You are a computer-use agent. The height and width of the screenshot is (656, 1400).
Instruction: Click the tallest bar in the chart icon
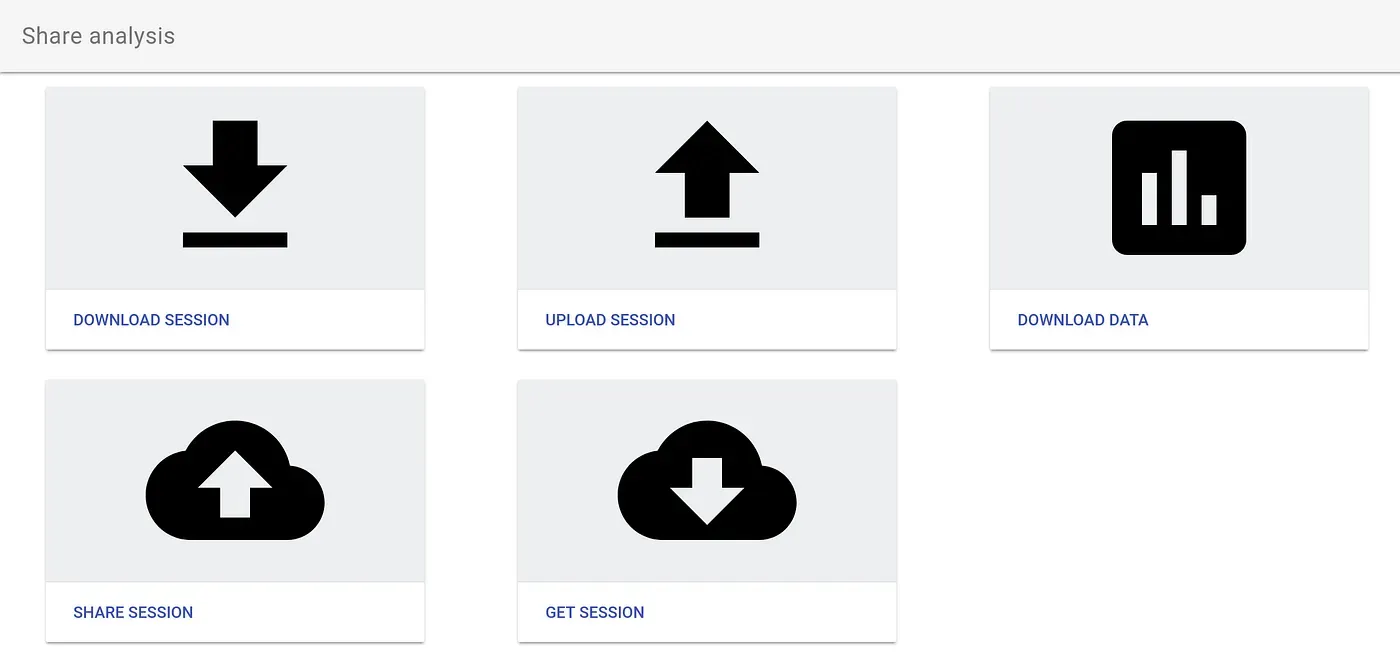tap(1179, 188)
